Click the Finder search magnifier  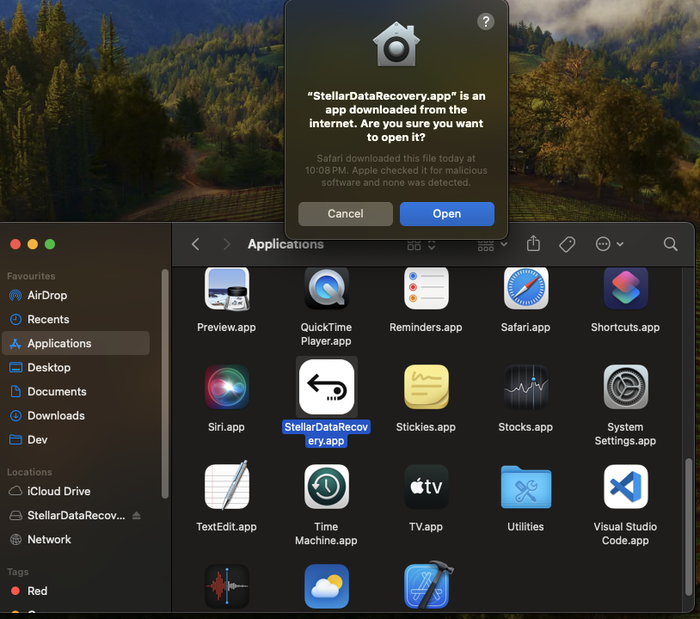coord(670,244)
